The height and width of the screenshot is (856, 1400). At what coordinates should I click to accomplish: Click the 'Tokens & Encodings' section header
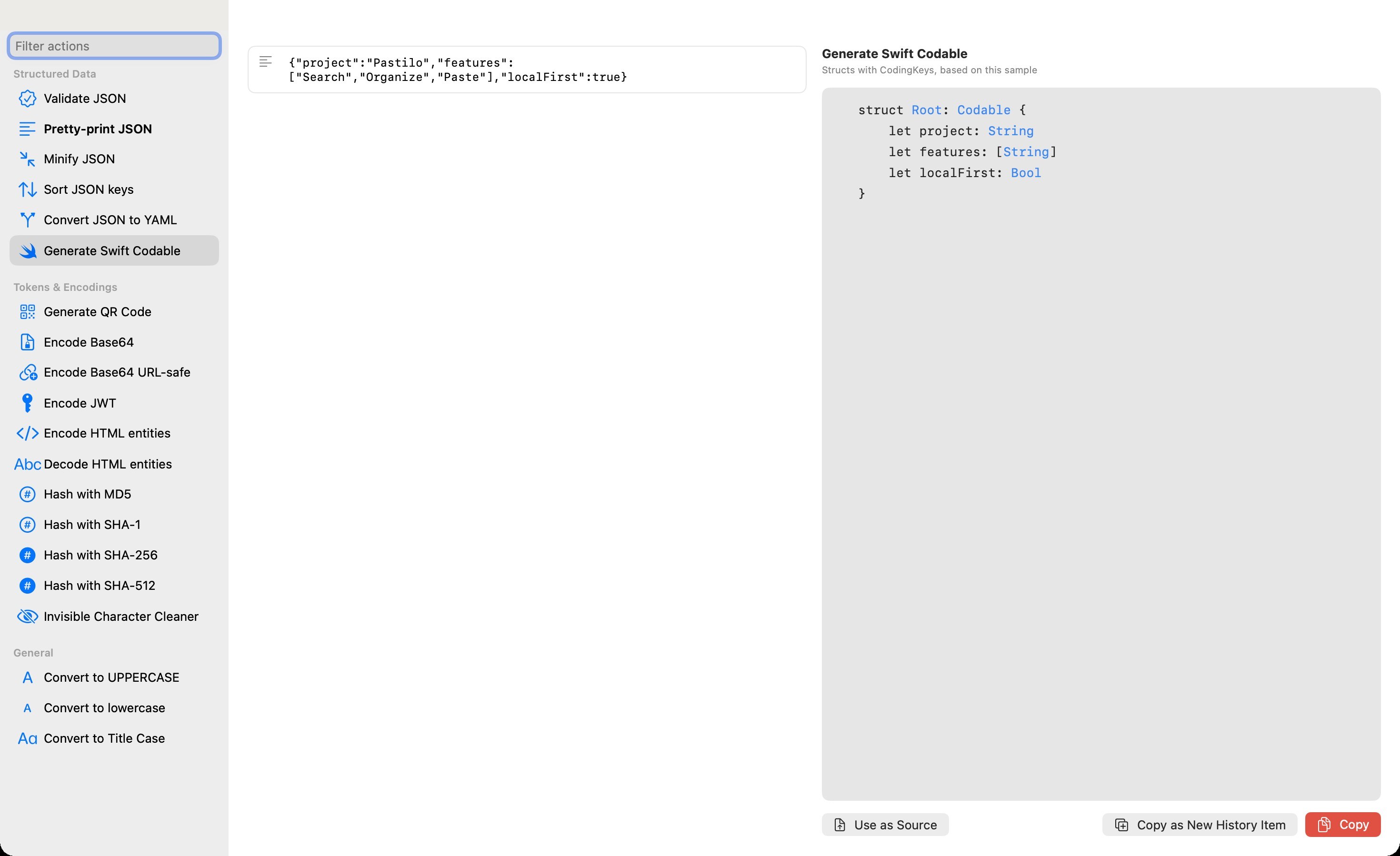point(65,288)
